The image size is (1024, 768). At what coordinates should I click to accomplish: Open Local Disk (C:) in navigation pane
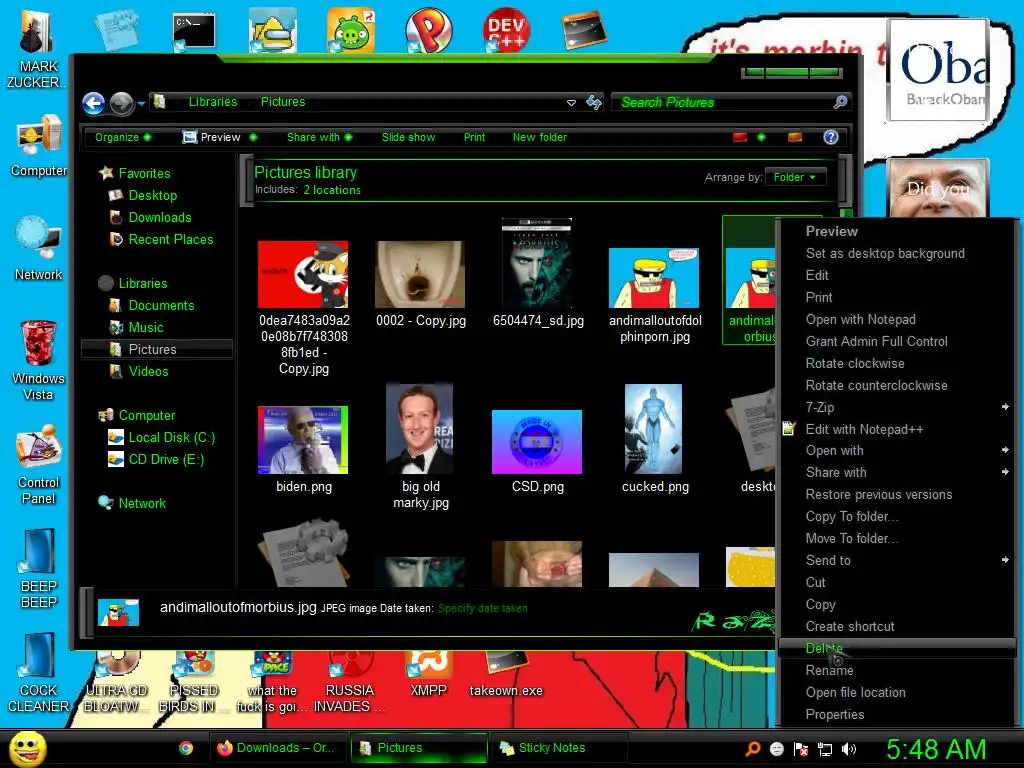pyautogui.click(x=171, y=438)
